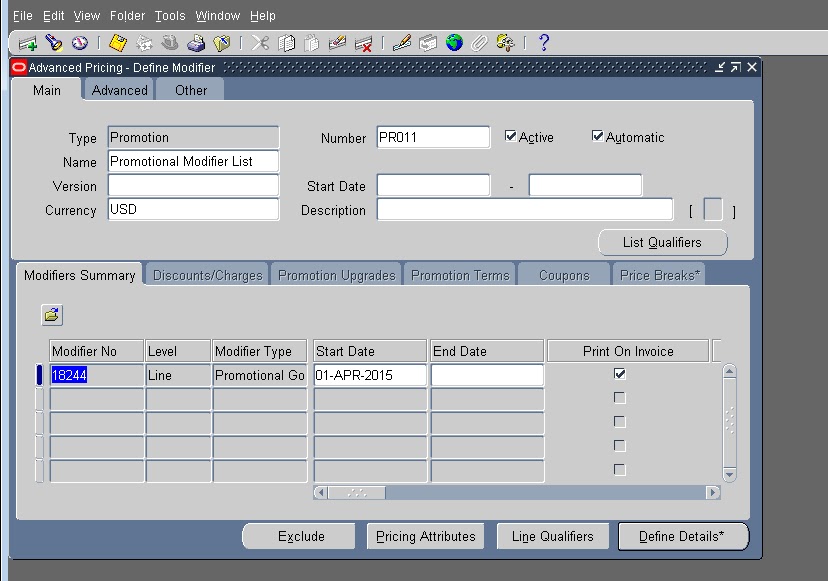Open Window Help with the question mark icon
This screenshot has height=581, width=828.
pos(543,43)
